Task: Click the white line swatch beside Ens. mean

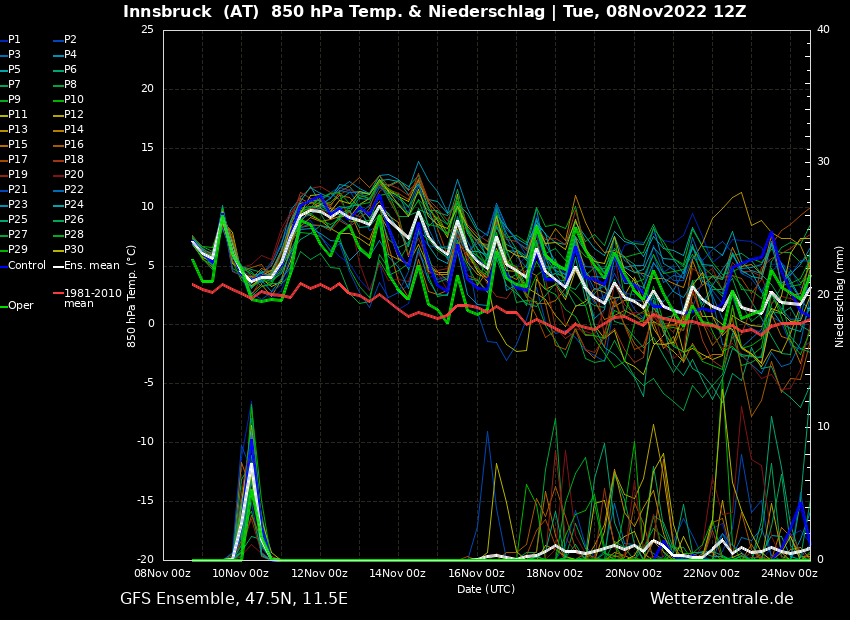Action: [58, 266]
